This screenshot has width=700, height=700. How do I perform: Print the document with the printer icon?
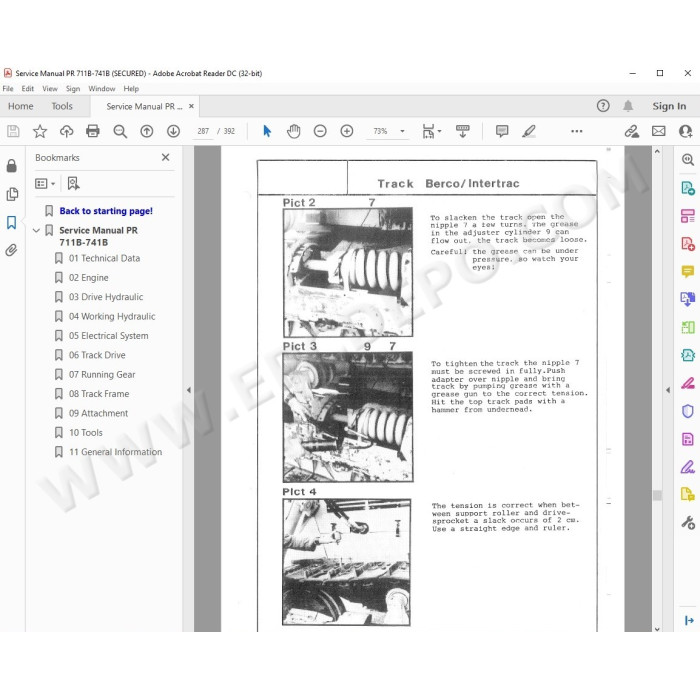point(93,131)
